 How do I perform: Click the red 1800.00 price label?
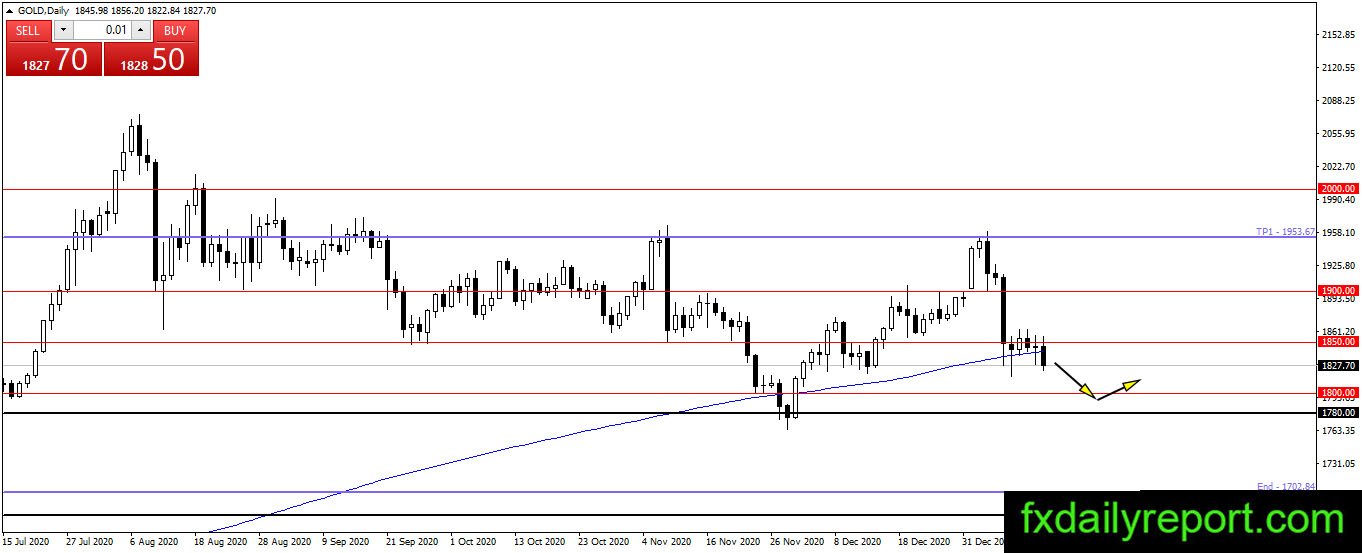[1337, 393]
